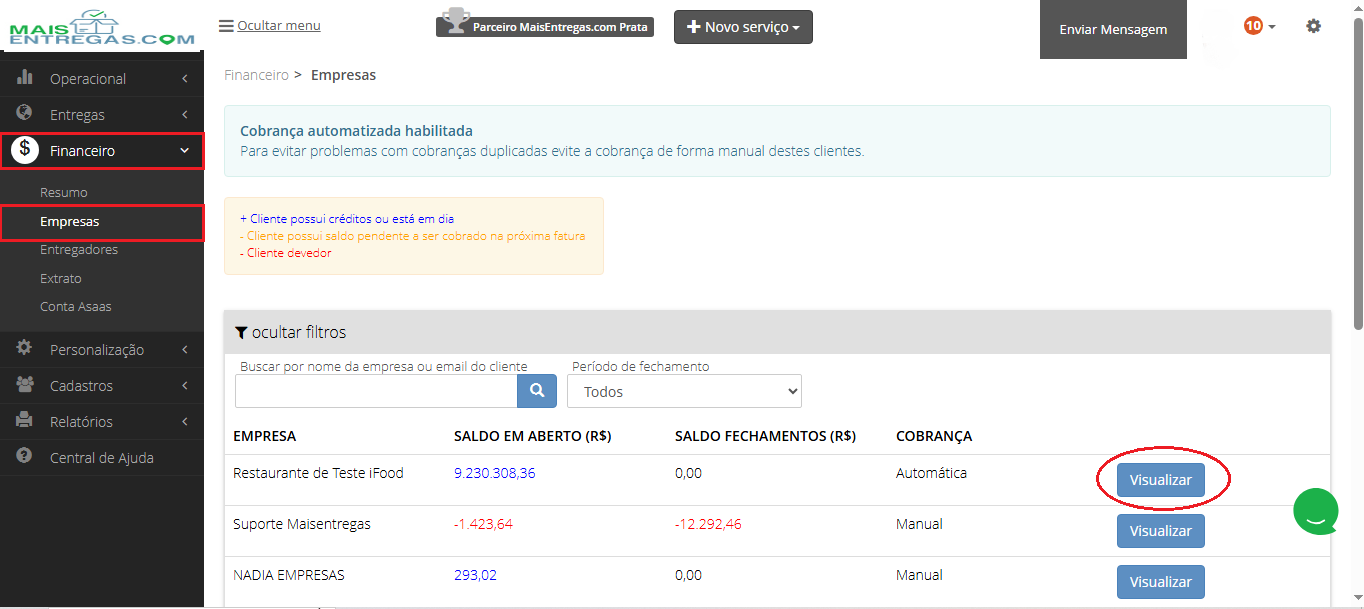
Task: Open Conta Asaas in the sidebar
Action: pyautogui.click(x=76, y=306)
